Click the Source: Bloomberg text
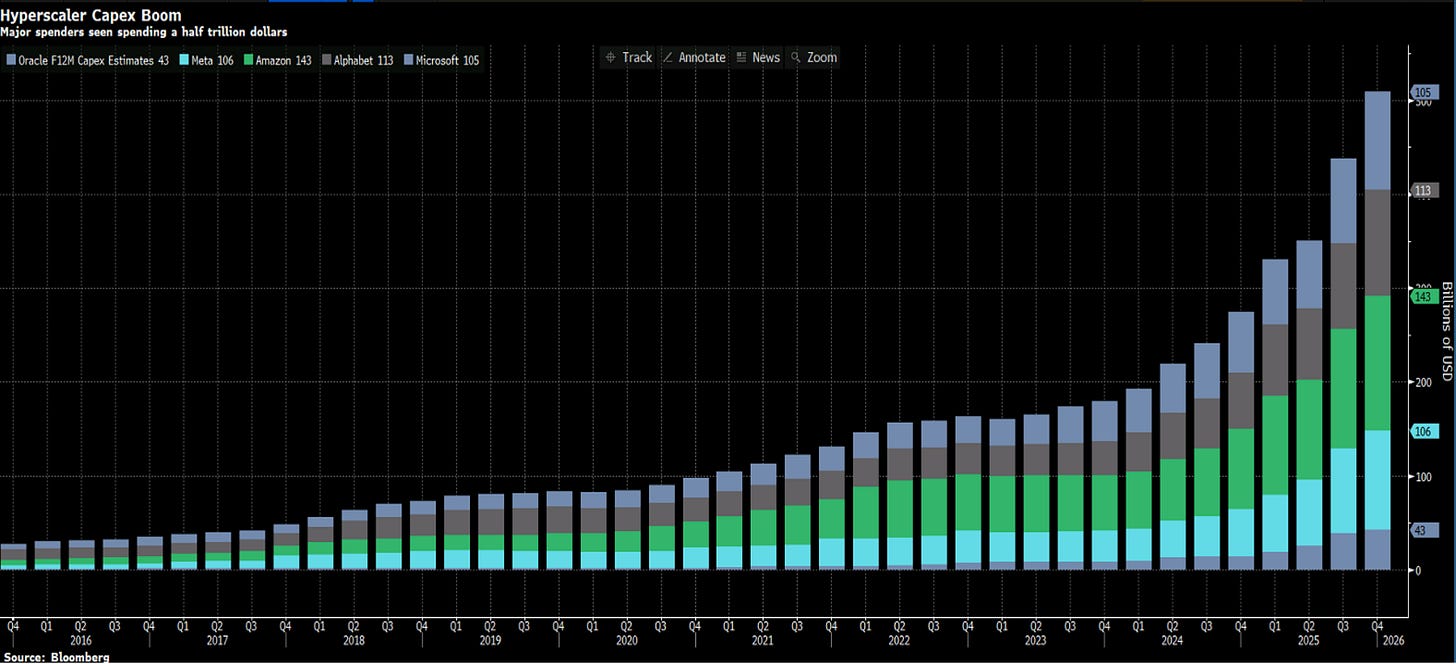The width and height of the screenshot is (1456, 664). point(56,657)
